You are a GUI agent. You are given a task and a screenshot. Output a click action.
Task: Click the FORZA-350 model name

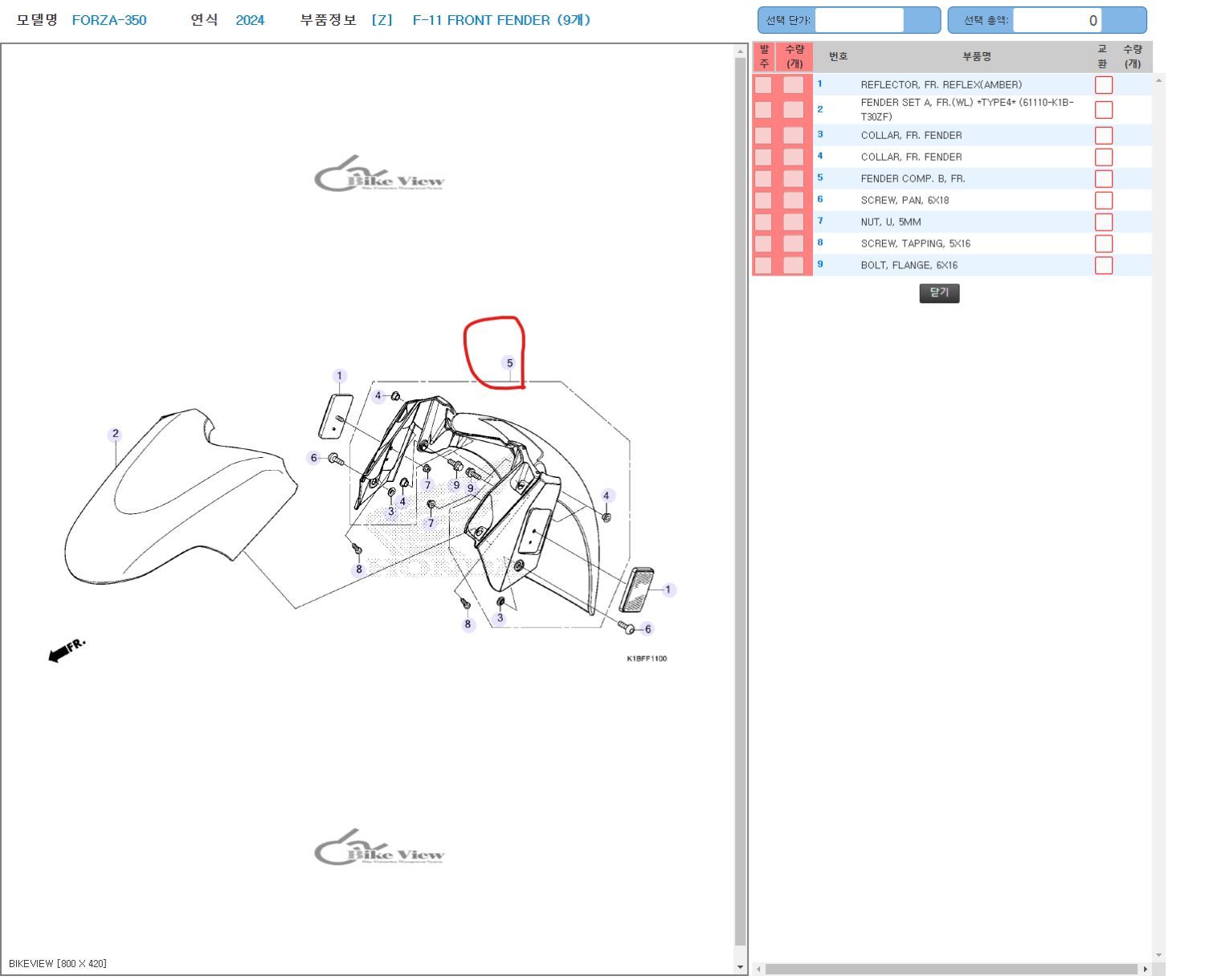[109, 20]
